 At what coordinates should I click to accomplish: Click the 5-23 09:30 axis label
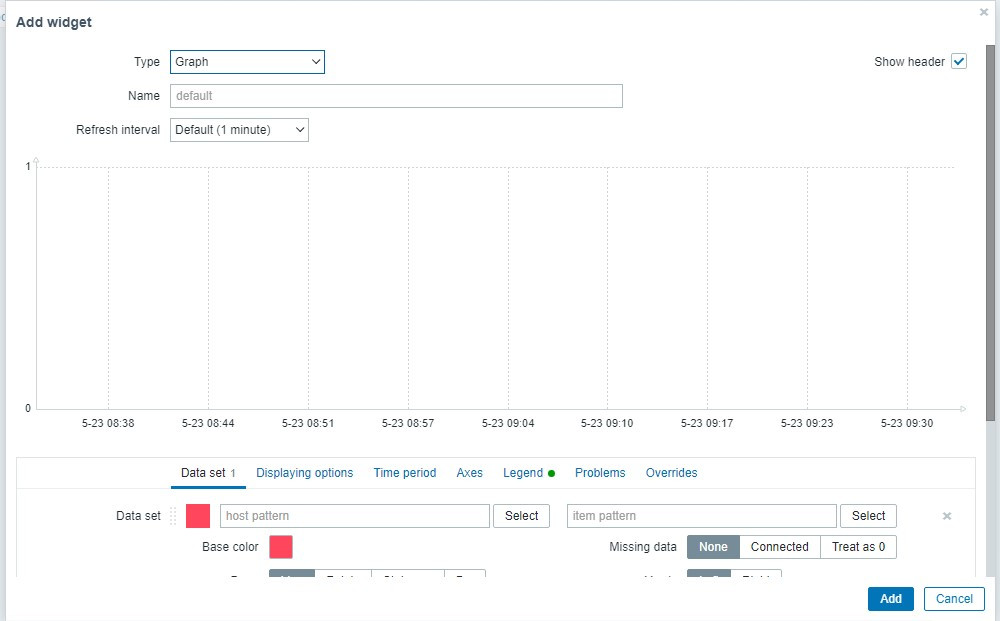click(x=906, y=423)
